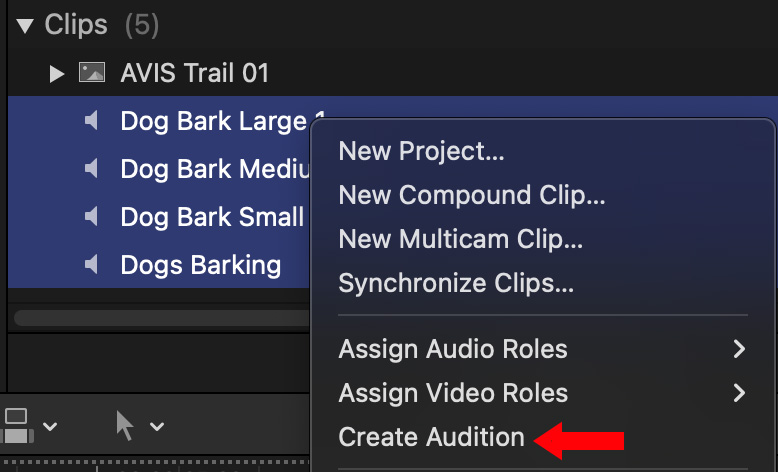Image resolution: width=778 pixels, height=472 pixels.
Task: Choose Create Audition from context menu
Action: [431, 437]
